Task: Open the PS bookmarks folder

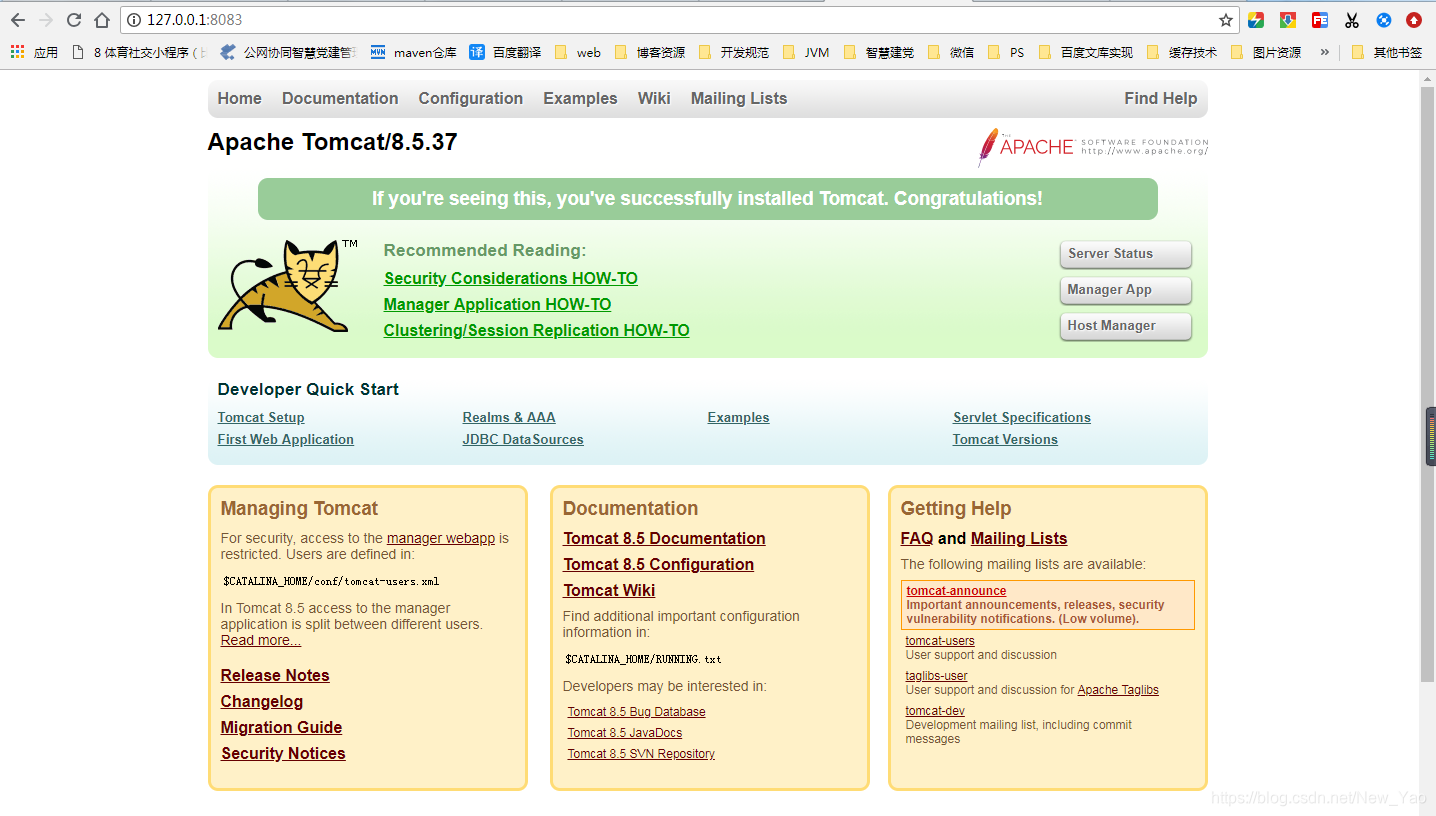Action: click(1006, 52)
